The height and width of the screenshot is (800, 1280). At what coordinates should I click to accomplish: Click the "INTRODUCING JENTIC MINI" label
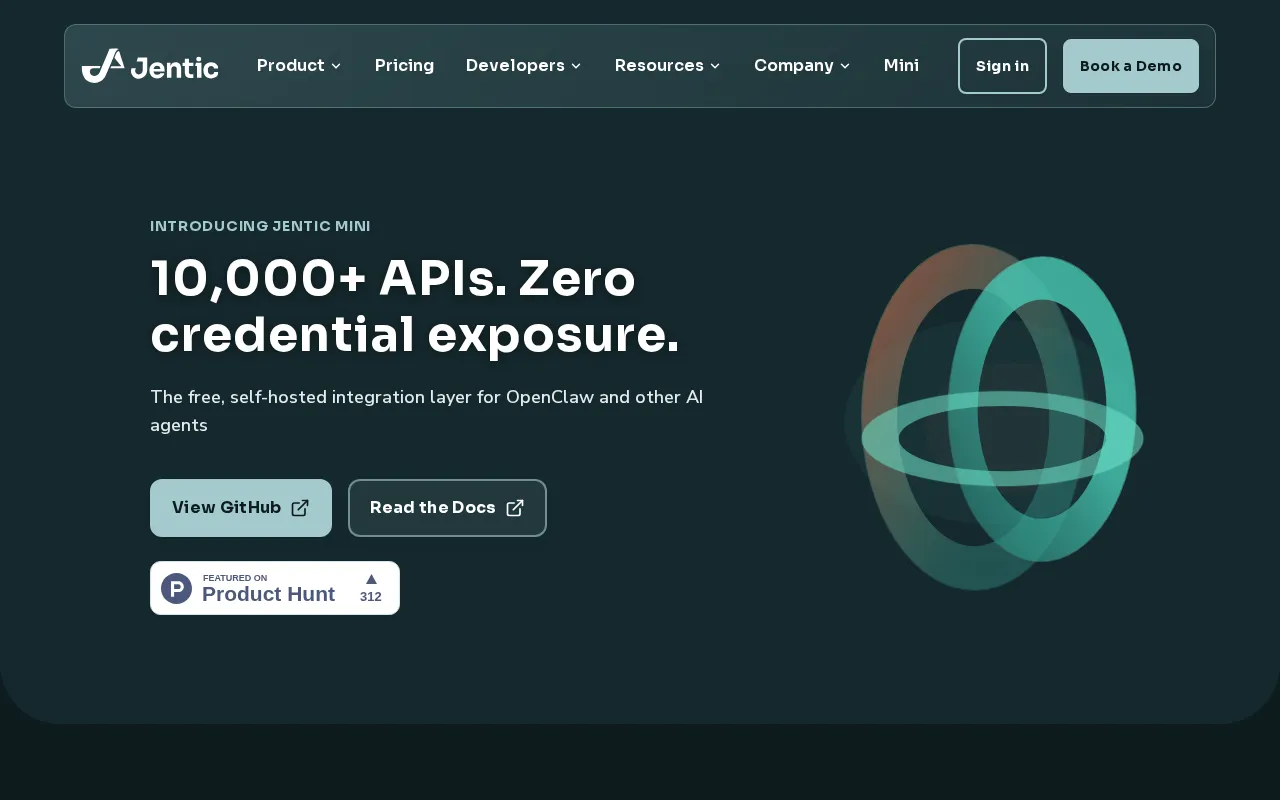click(x=260, y=226)
